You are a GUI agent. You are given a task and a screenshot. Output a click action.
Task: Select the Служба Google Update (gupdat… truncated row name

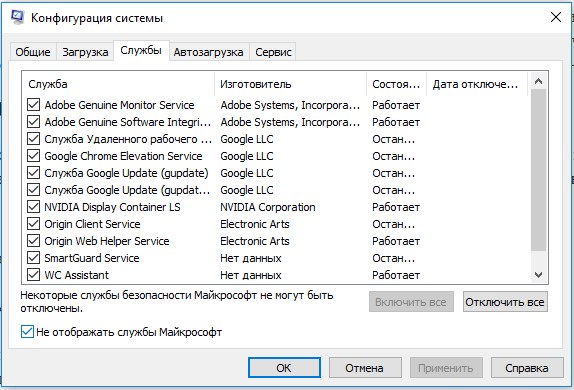tap(127, 190)
